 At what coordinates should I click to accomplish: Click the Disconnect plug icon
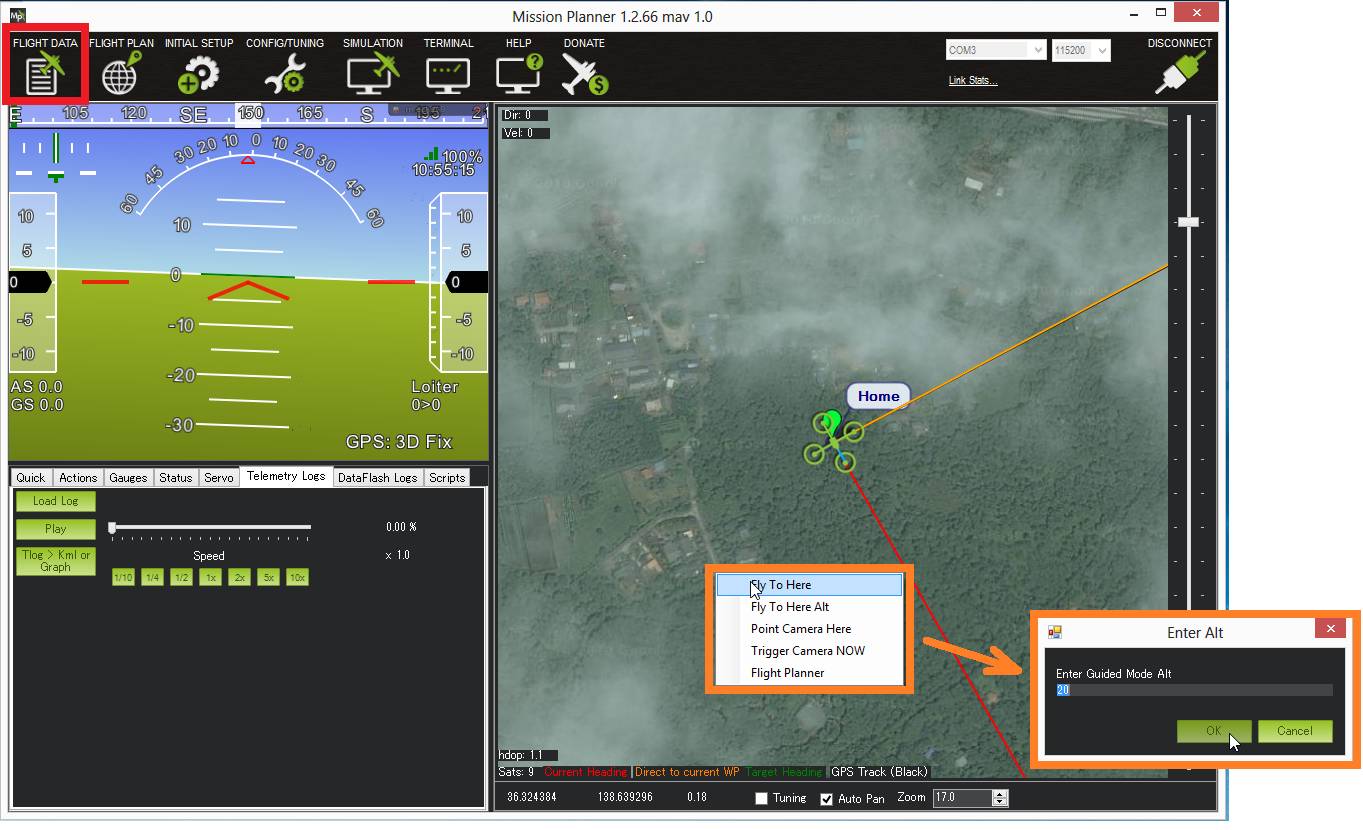1179,73
